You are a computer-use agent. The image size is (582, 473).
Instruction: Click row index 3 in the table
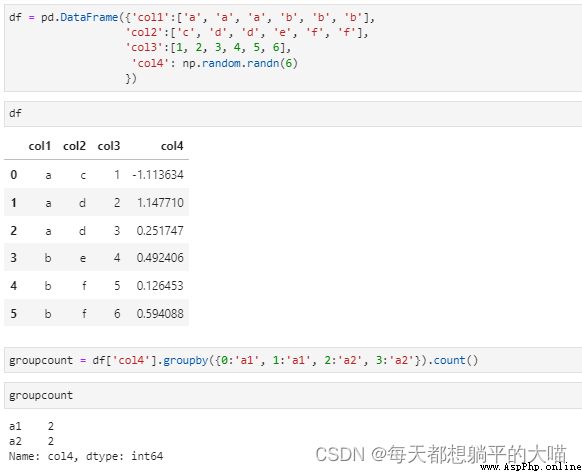coord(14,258)
